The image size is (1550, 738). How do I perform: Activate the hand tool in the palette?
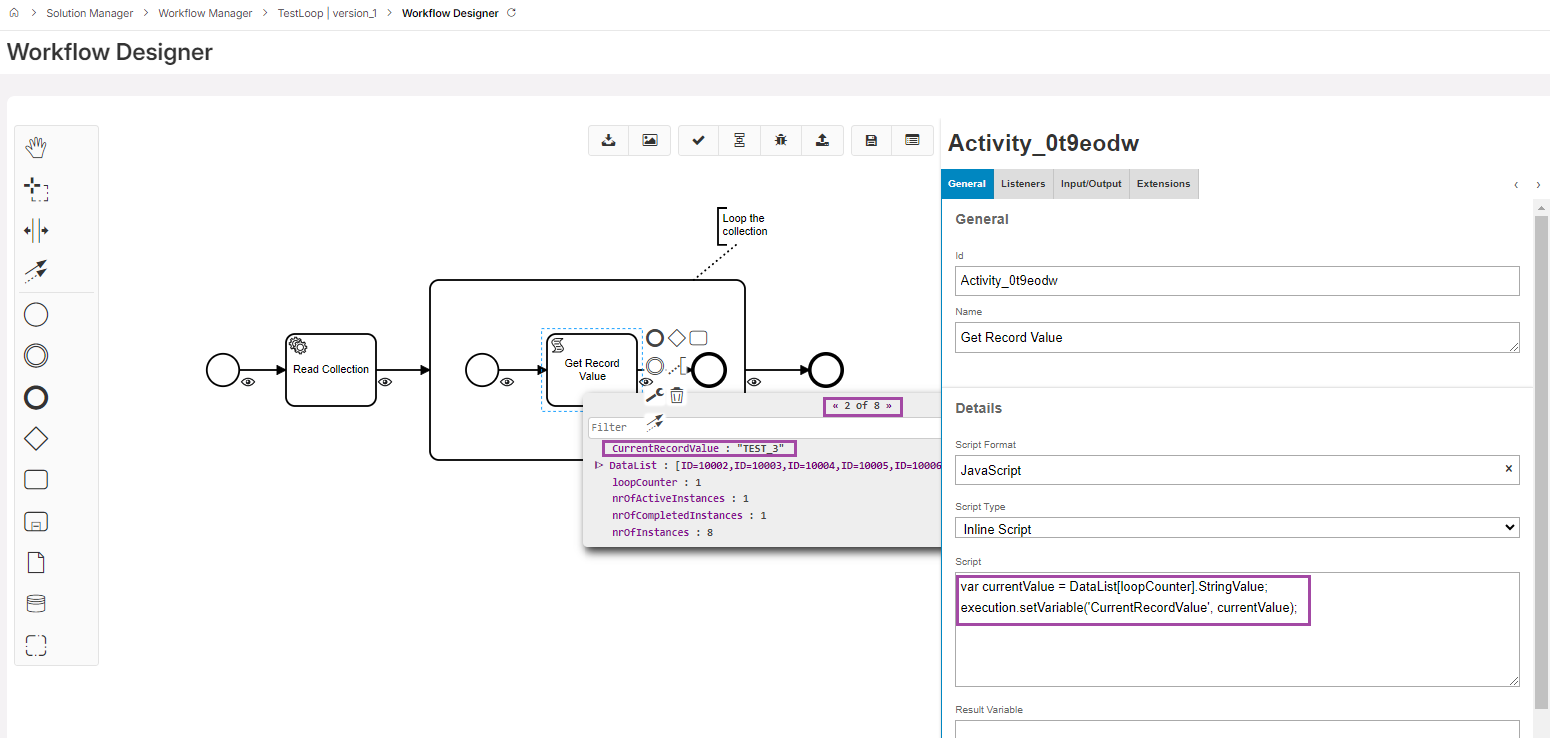pos(36,148)
